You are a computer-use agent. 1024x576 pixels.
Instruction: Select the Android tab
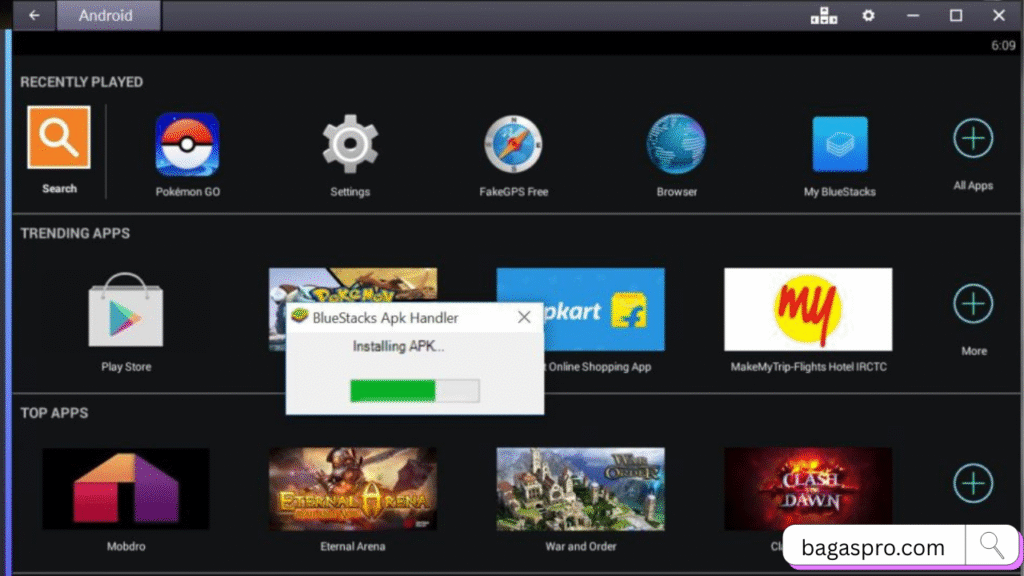106,15
